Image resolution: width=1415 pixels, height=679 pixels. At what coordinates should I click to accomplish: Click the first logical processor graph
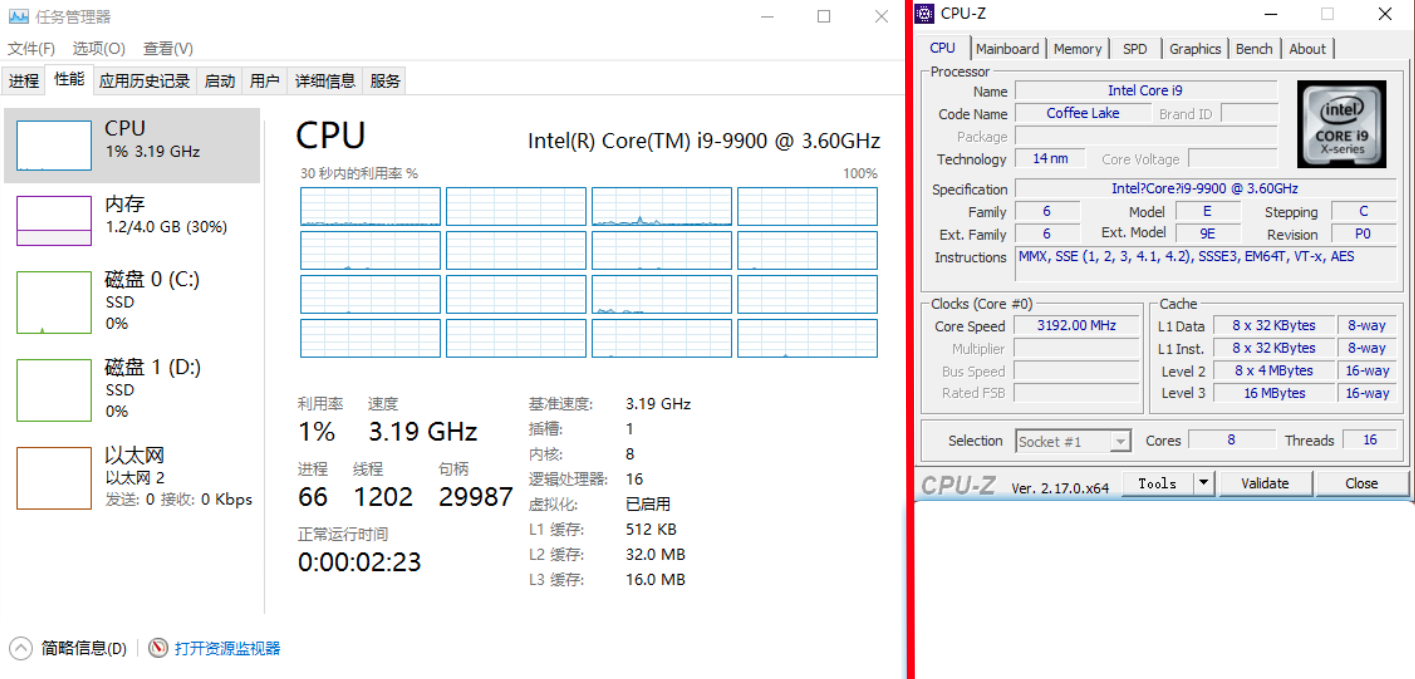pyautogui.click(x=370, y=206)
